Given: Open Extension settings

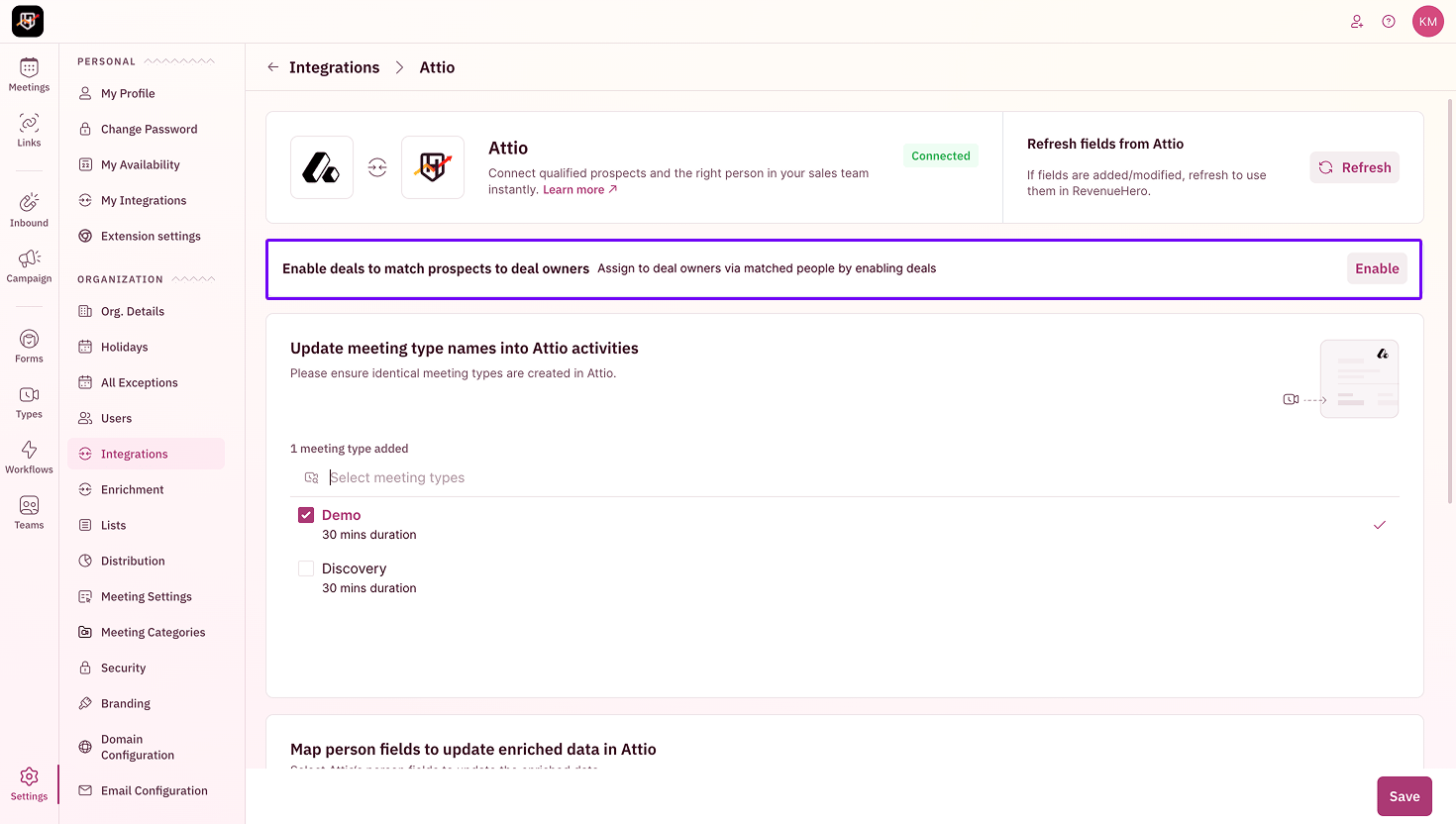Looking at the screenshot, I should click(147, 236).
